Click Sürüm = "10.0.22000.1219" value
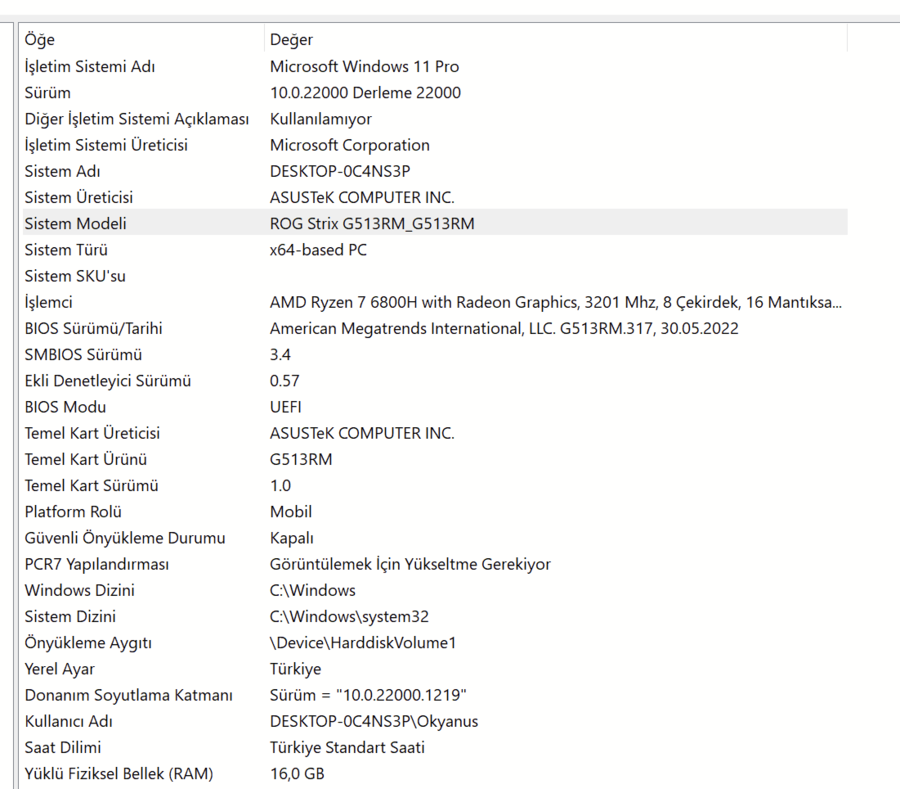The height and width of the screenshot is (789, 900). [368, 695]
